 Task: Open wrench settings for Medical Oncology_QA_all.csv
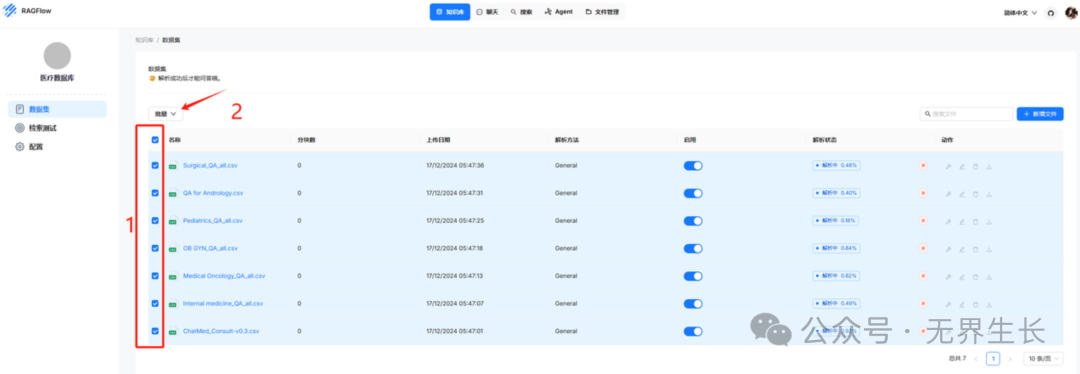[x=948, y=276]
